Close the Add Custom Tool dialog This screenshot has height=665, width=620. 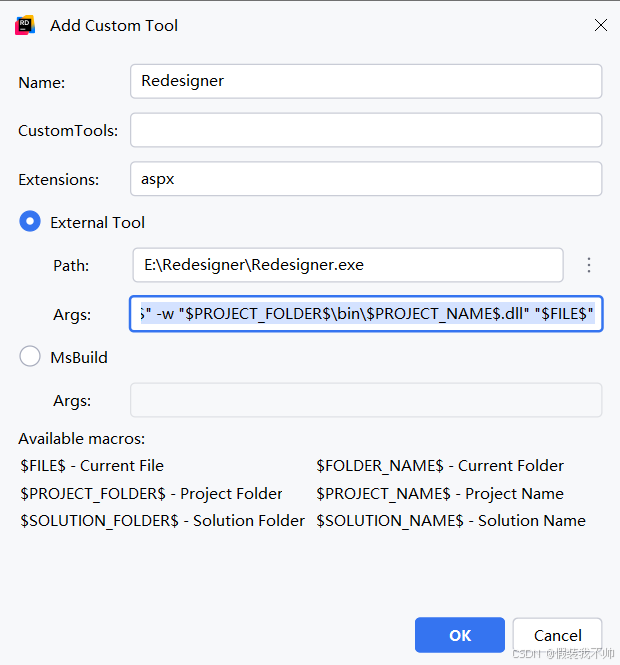coord(600,25)
